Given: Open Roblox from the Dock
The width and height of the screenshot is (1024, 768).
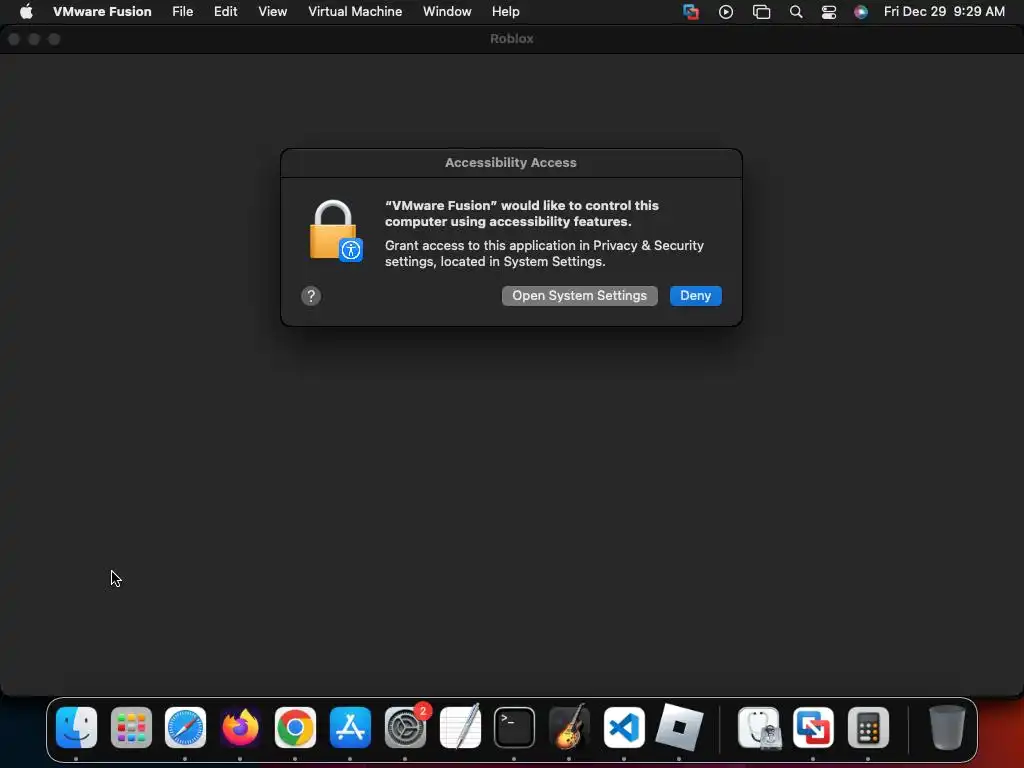Looking at the screenshot, I should coord(679,727).
